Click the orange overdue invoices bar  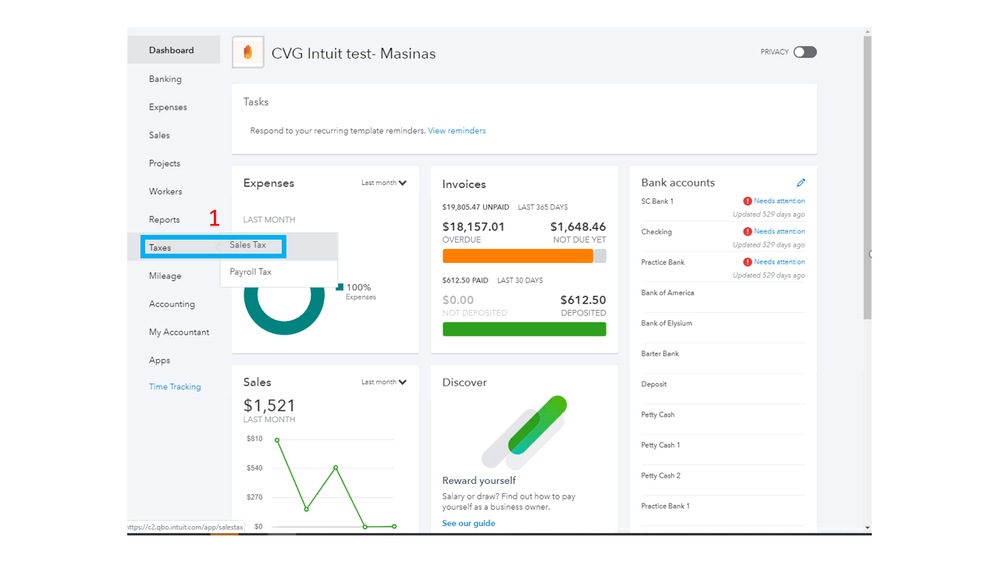[517, 256]
